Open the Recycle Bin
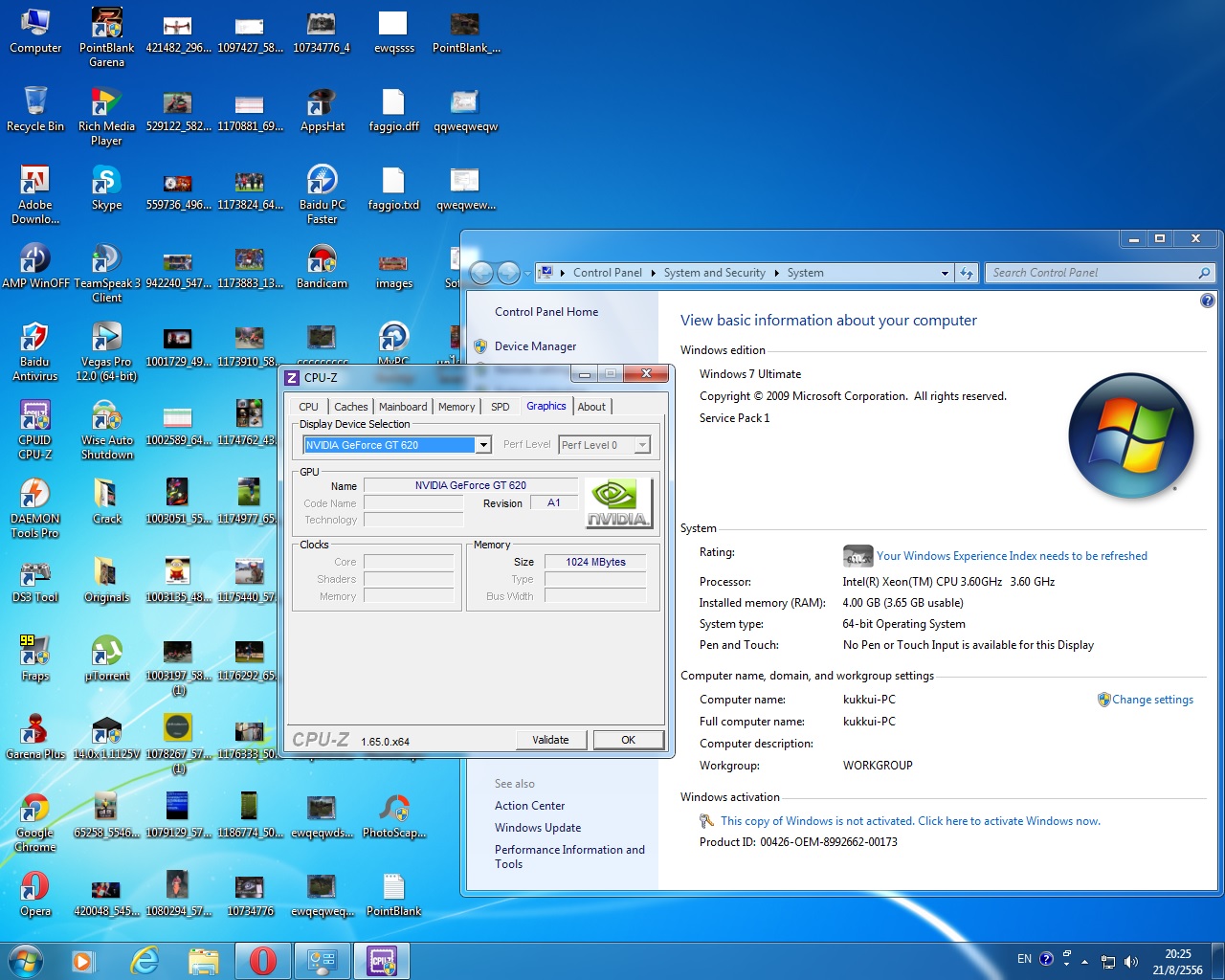 click(35, 110)
